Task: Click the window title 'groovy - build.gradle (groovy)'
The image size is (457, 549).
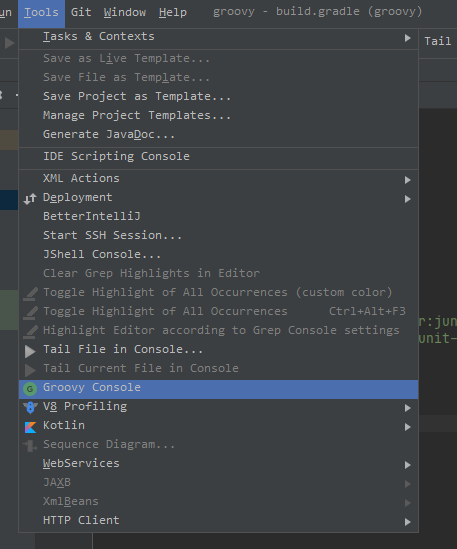Action: coord(318,12)
